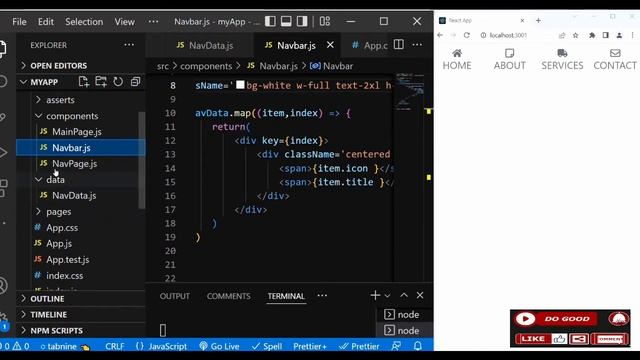Open the File menu
This screenshot has height=360, width=640.
tap(19, 22)
